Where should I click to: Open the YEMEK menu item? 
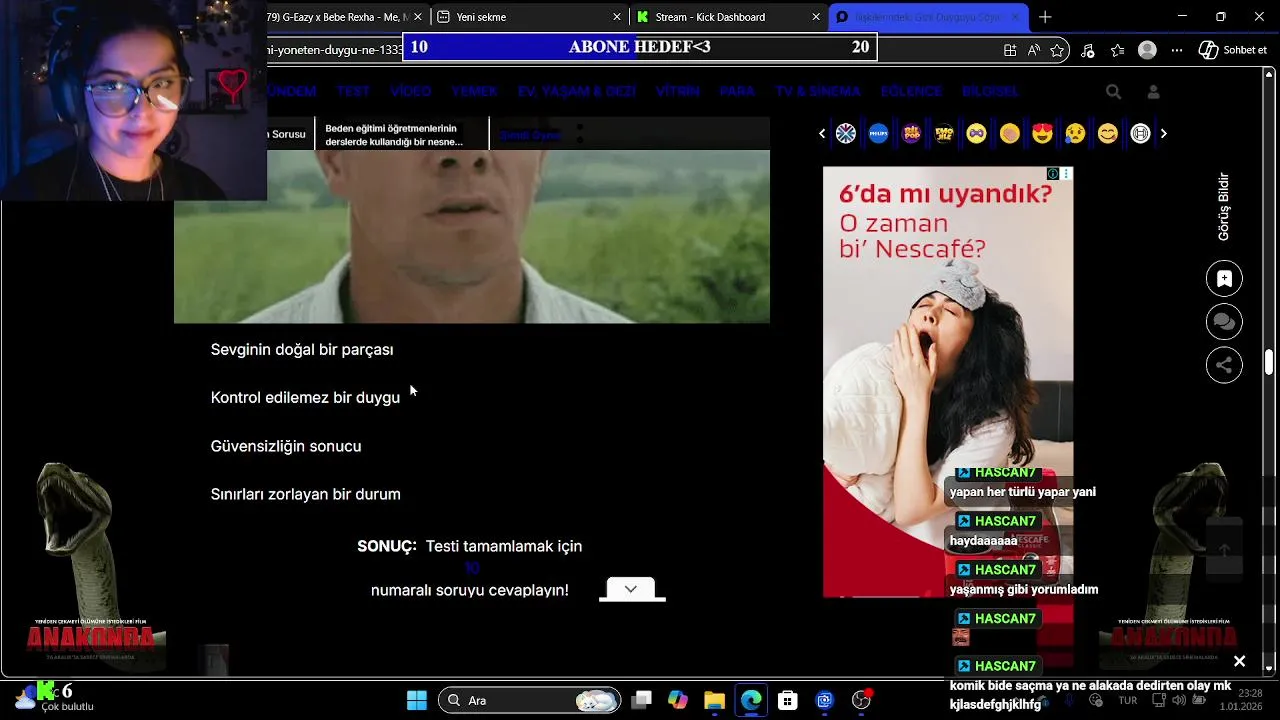pyautogui.click(x=474, y=91)
